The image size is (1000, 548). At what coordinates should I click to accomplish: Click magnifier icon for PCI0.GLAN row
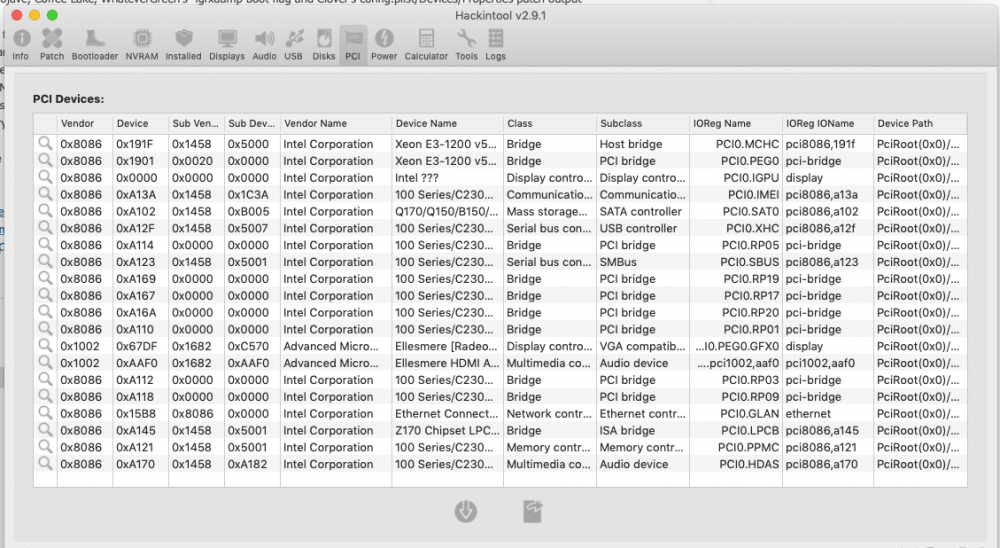click(45, 413)
